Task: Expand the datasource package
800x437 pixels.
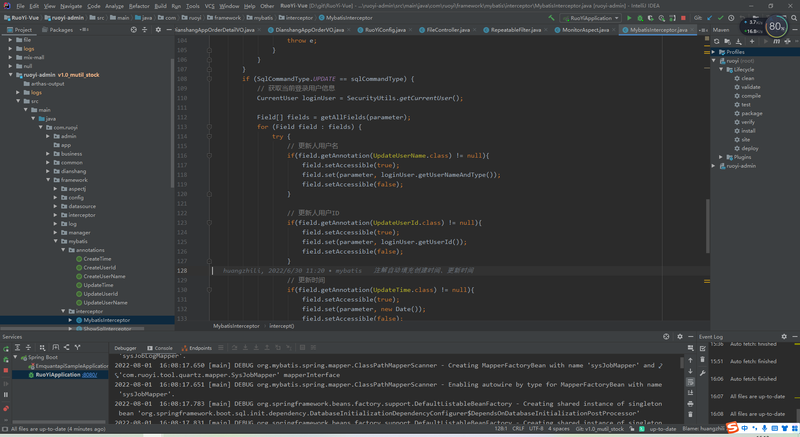Action: (x=56, y=207)
